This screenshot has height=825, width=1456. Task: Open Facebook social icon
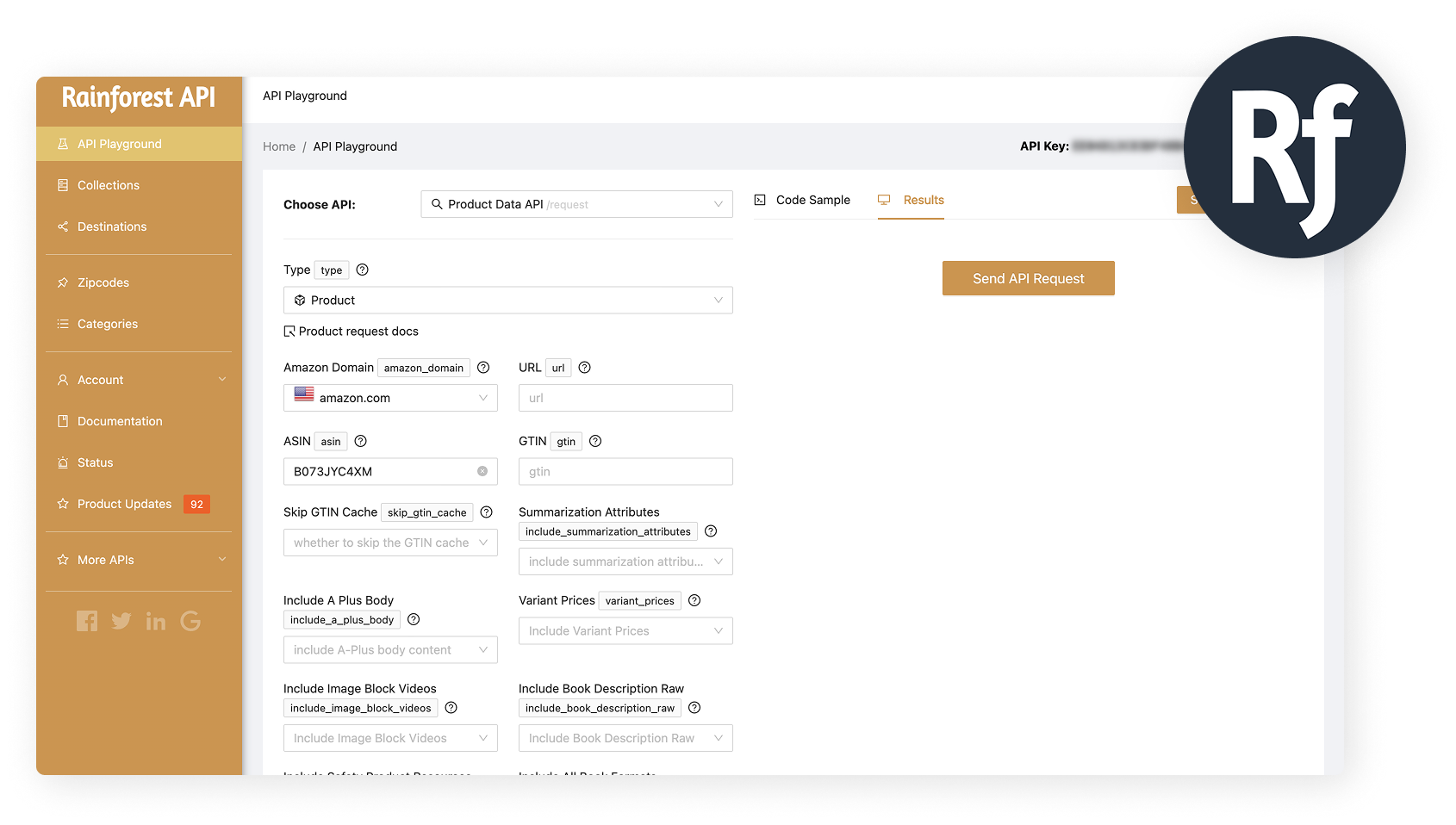coord(87,621)
